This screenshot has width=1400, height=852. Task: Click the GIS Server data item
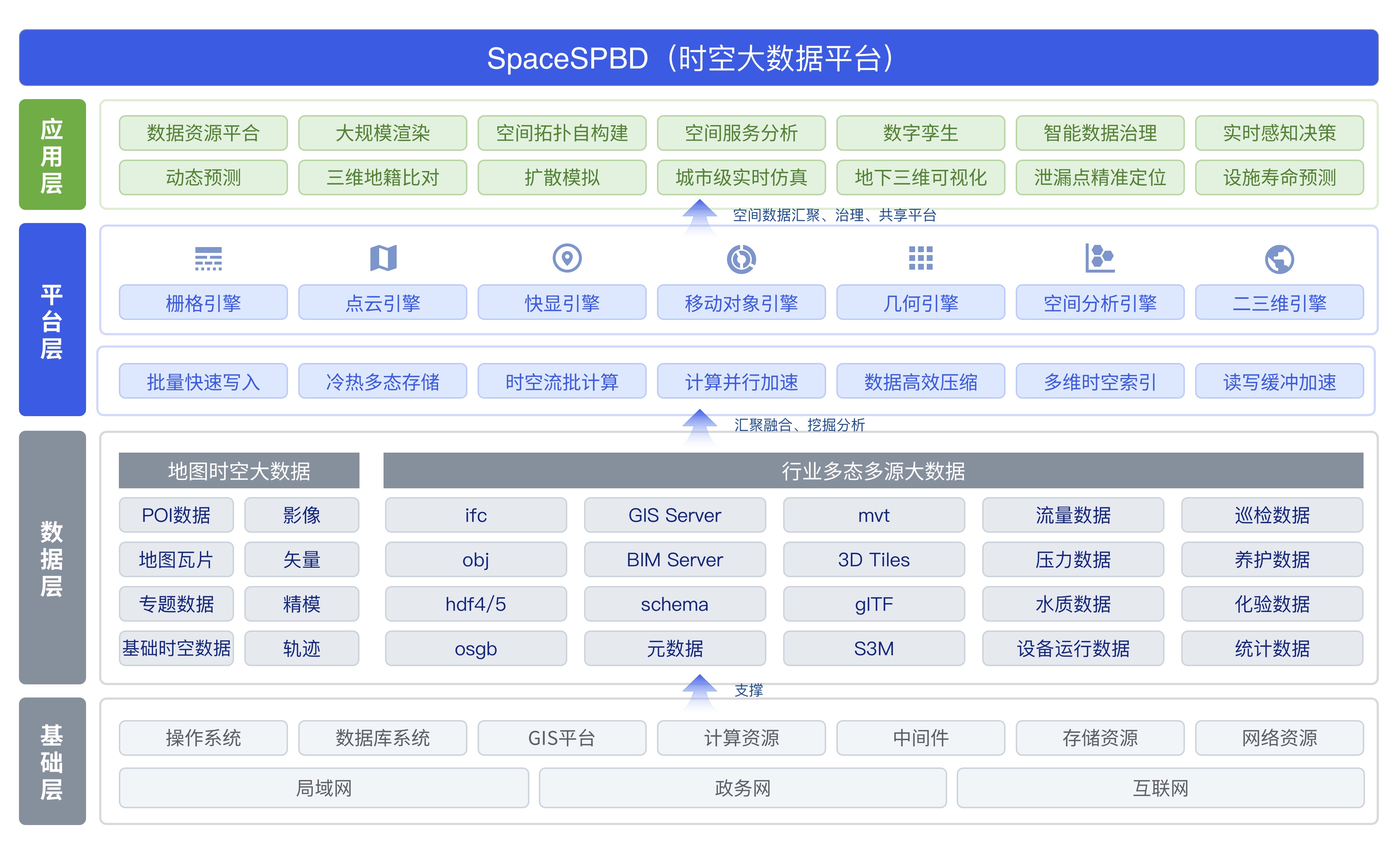click(x=674, y=515)
